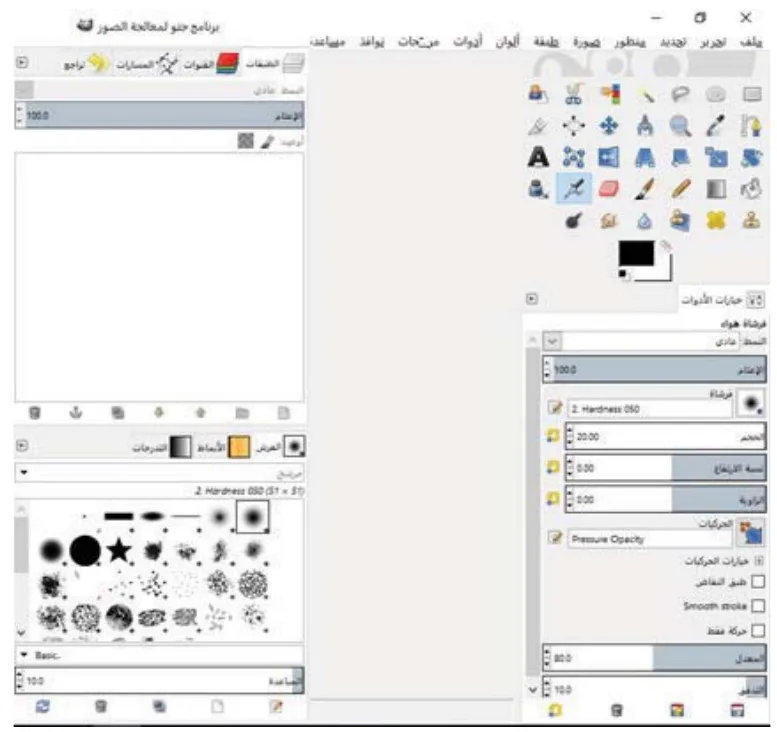Click the brush size field showing 20.00
The width and height of the screenshot is (777, 732).
coord(666,437)
